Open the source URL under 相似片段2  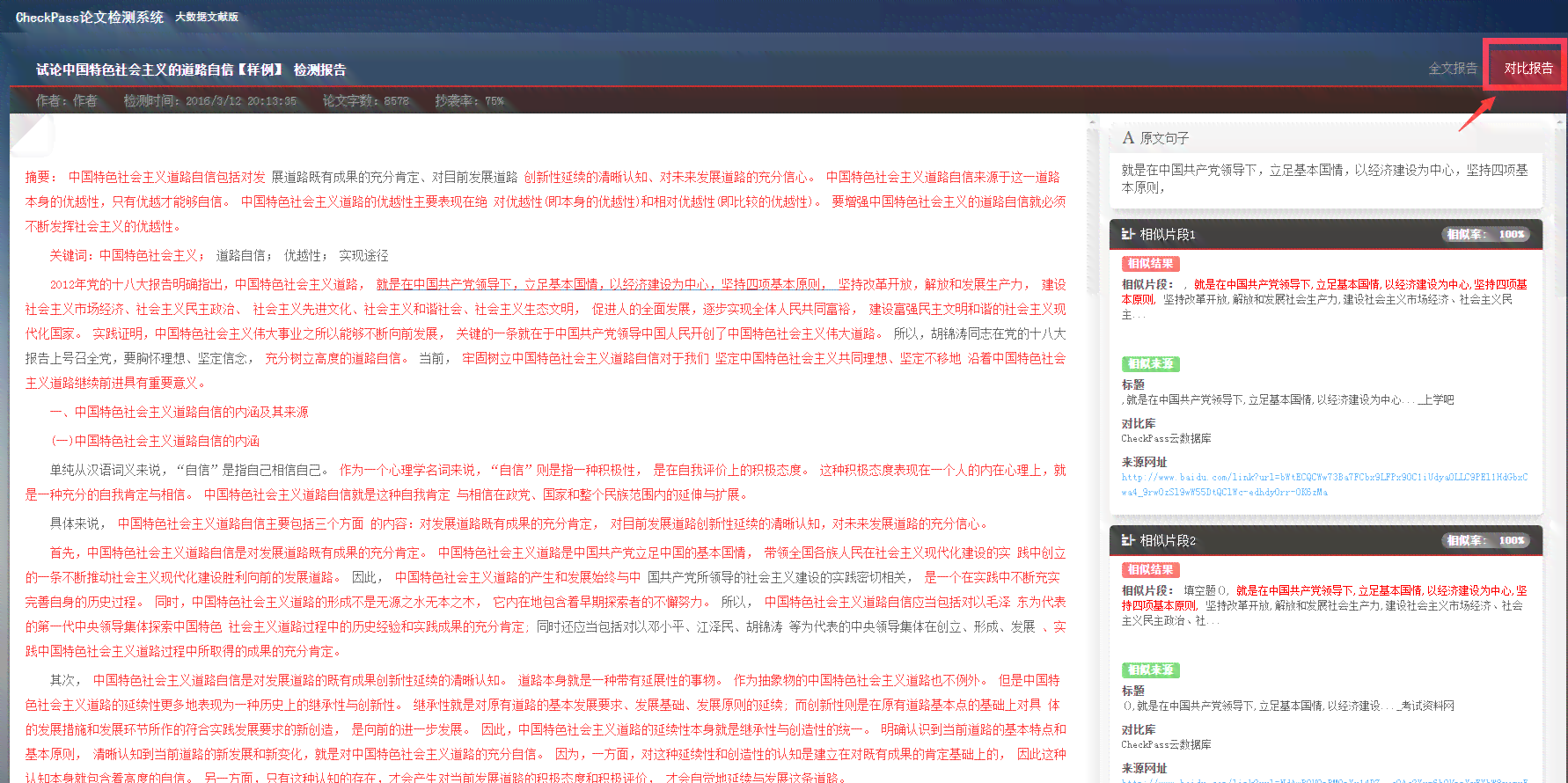click(x=1324, y=779)
